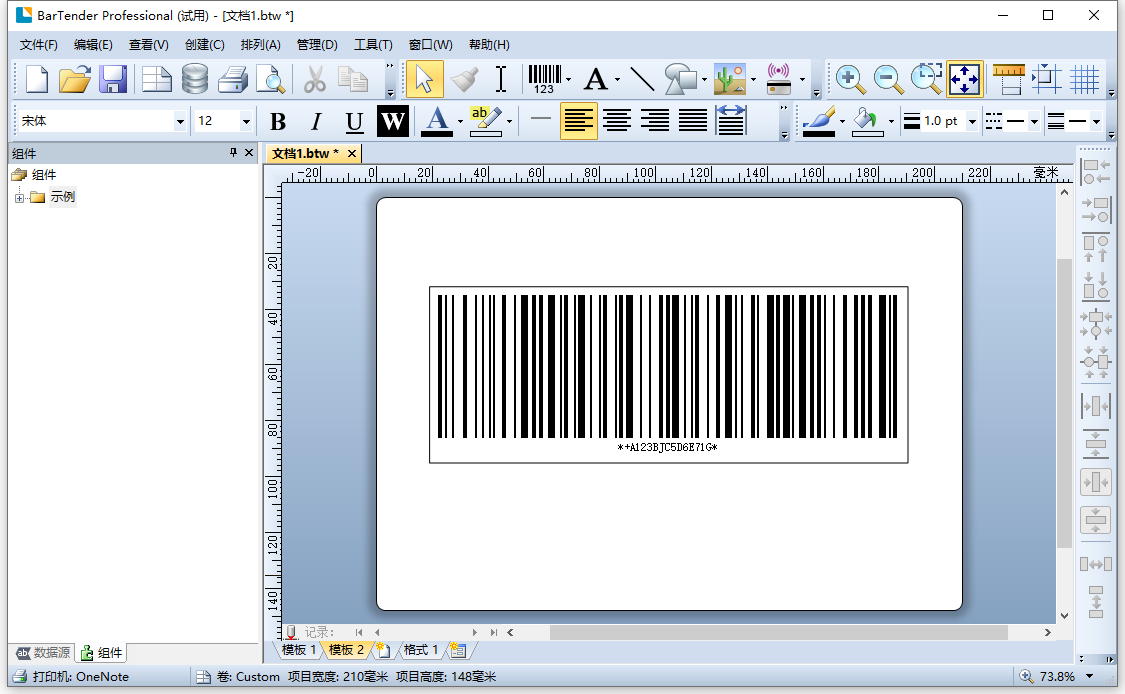Screen dimensions: 1125x694
Task: Switch to the 数据源 panel tab
Action: (44, 652)
